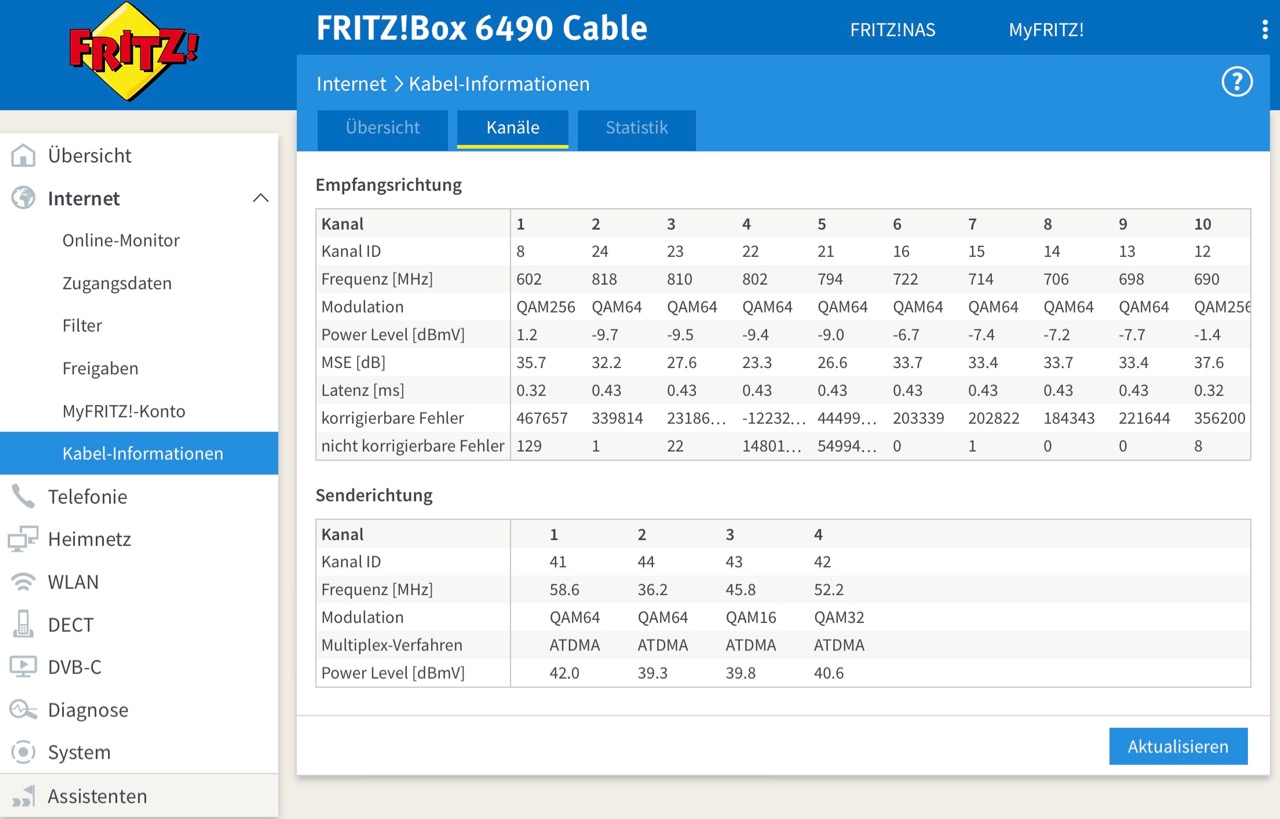Open the Statistik tab
The height and width of the screenshot is (819, 1280).
click(637, 129)
